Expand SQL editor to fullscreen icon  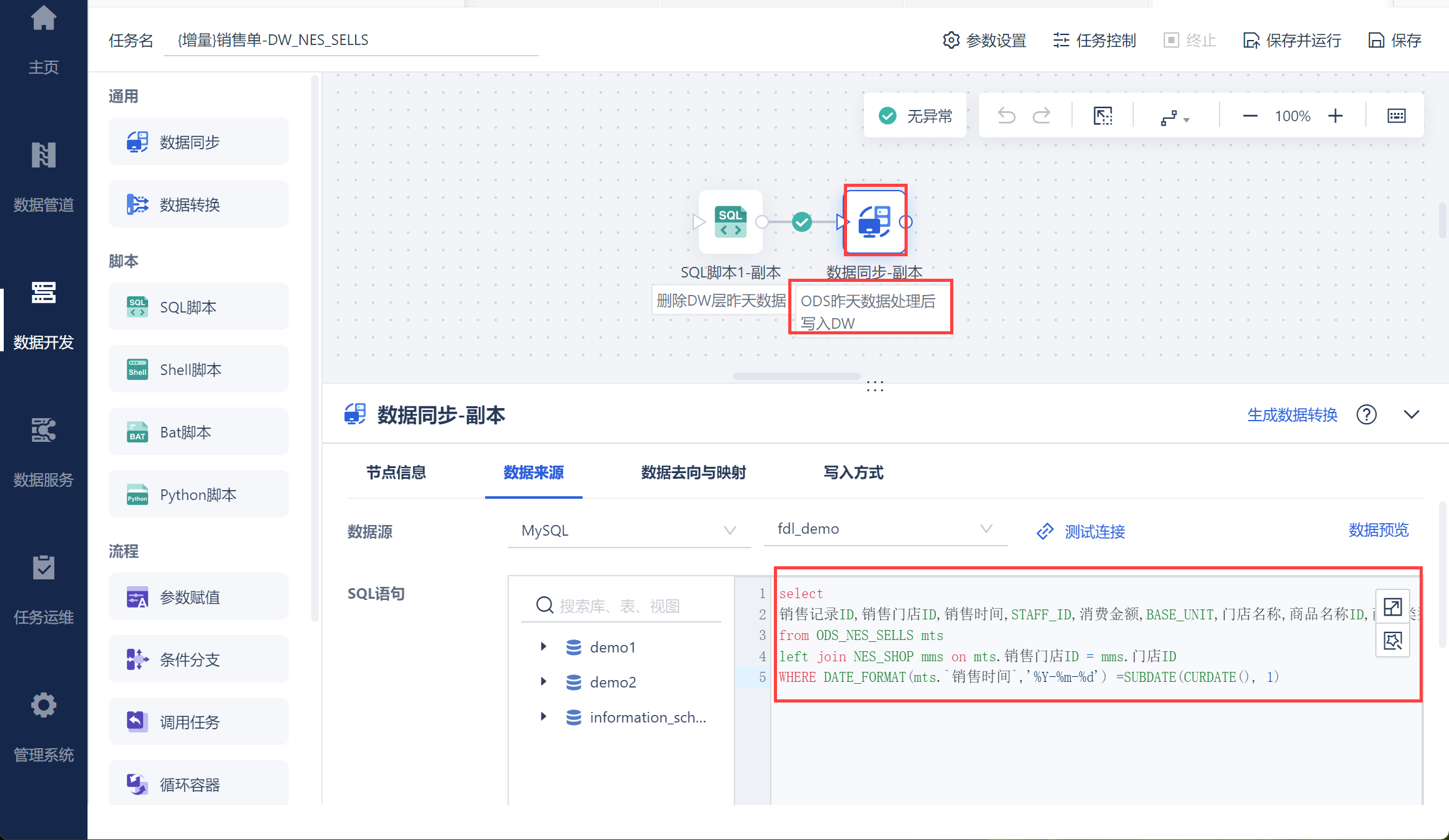coord(1393,606)
